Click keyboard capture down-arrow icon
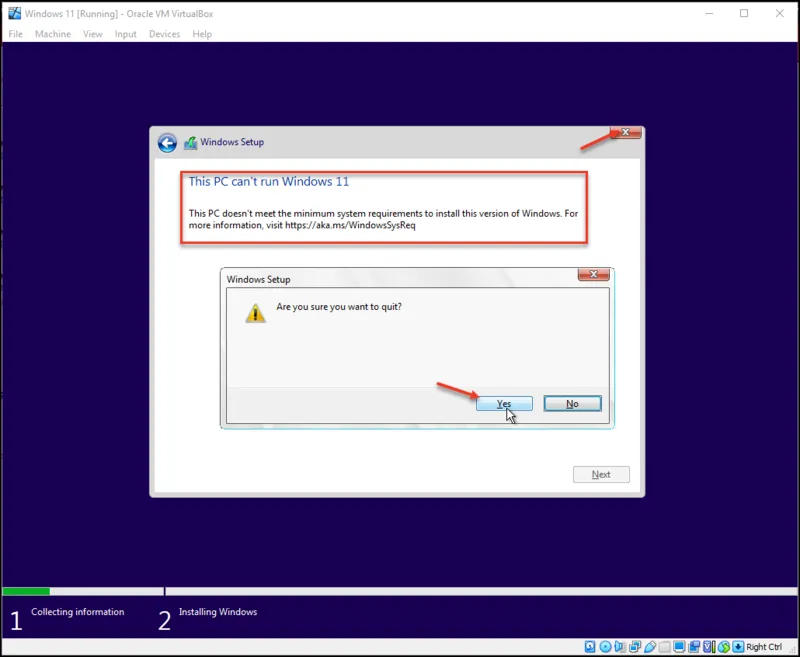Viewport: 800px width, 657px height. click(738, 647)
